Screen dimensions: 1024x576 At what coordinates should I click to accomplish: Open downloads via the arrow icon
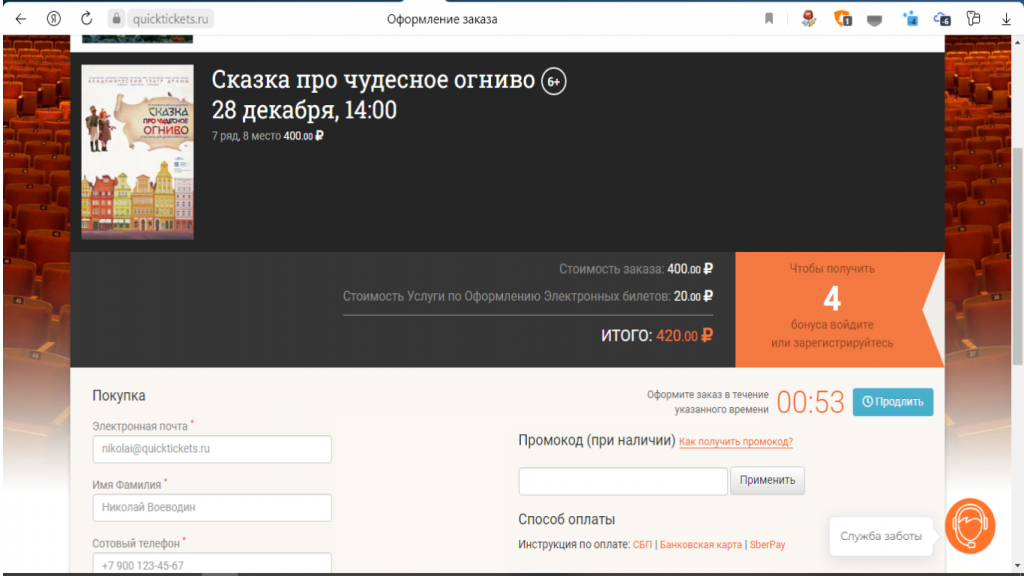point(1006,17)
